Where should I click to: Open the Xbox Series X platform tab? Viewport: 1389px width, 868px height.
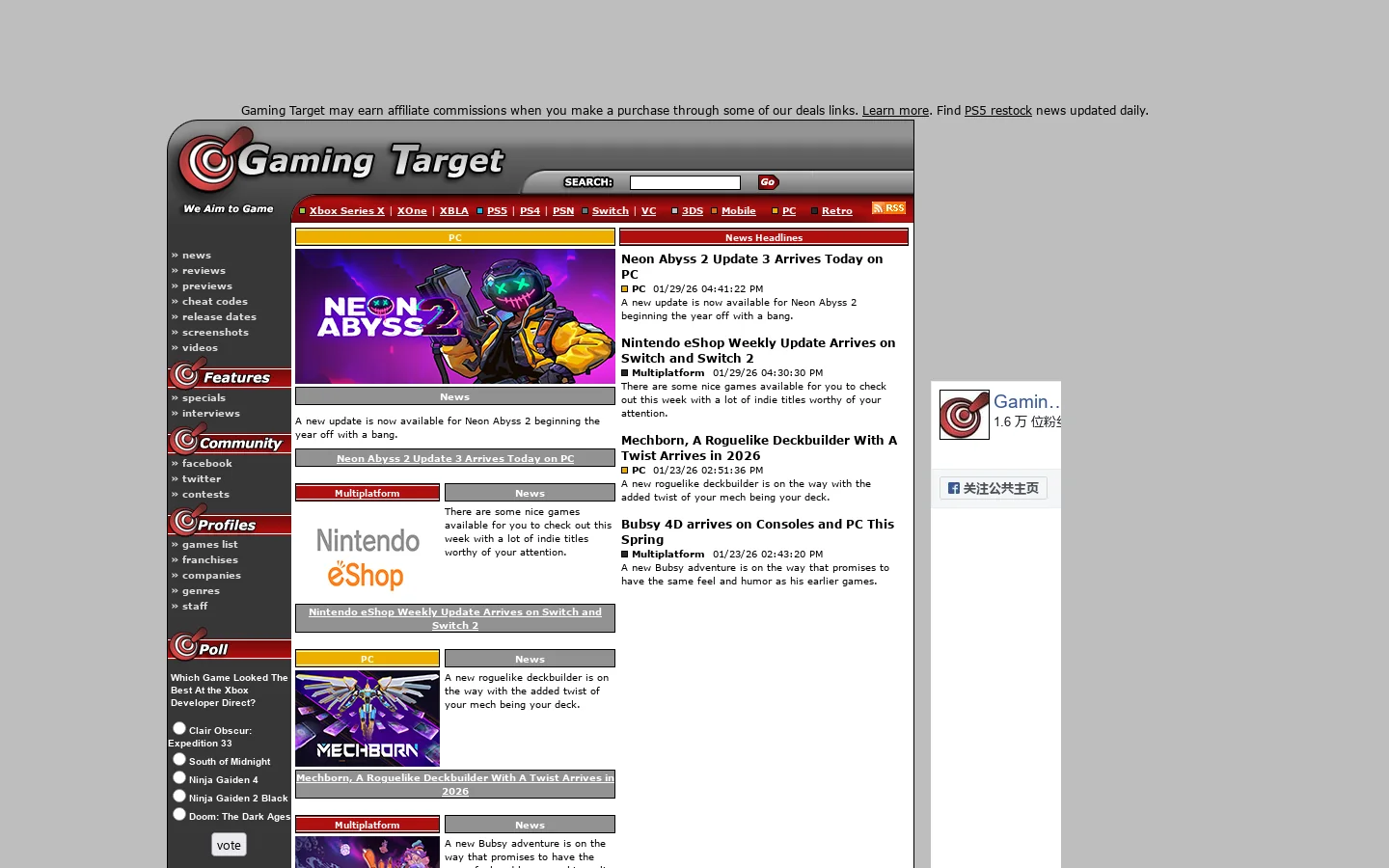click(347, 210)
